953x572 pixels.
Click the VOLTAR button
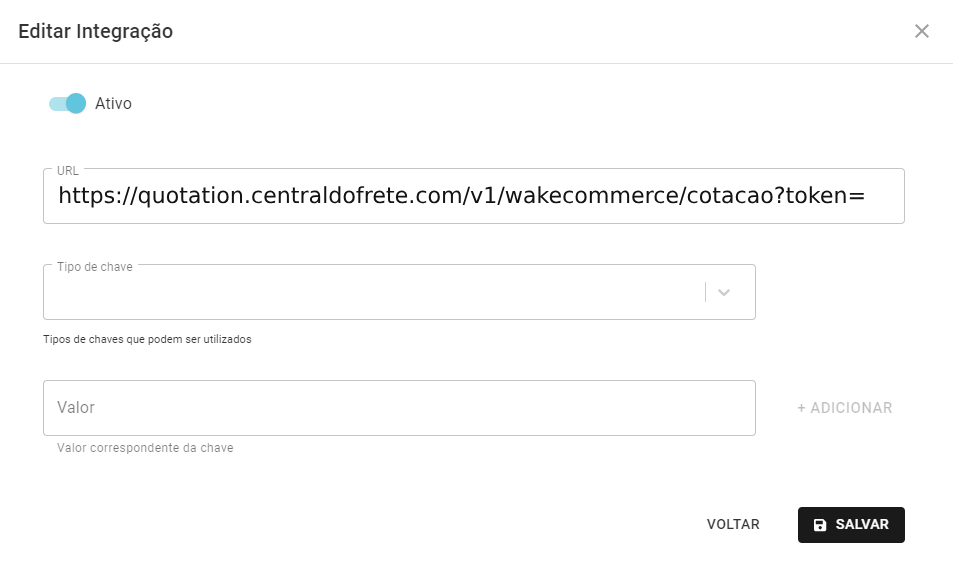coord(733,525)
